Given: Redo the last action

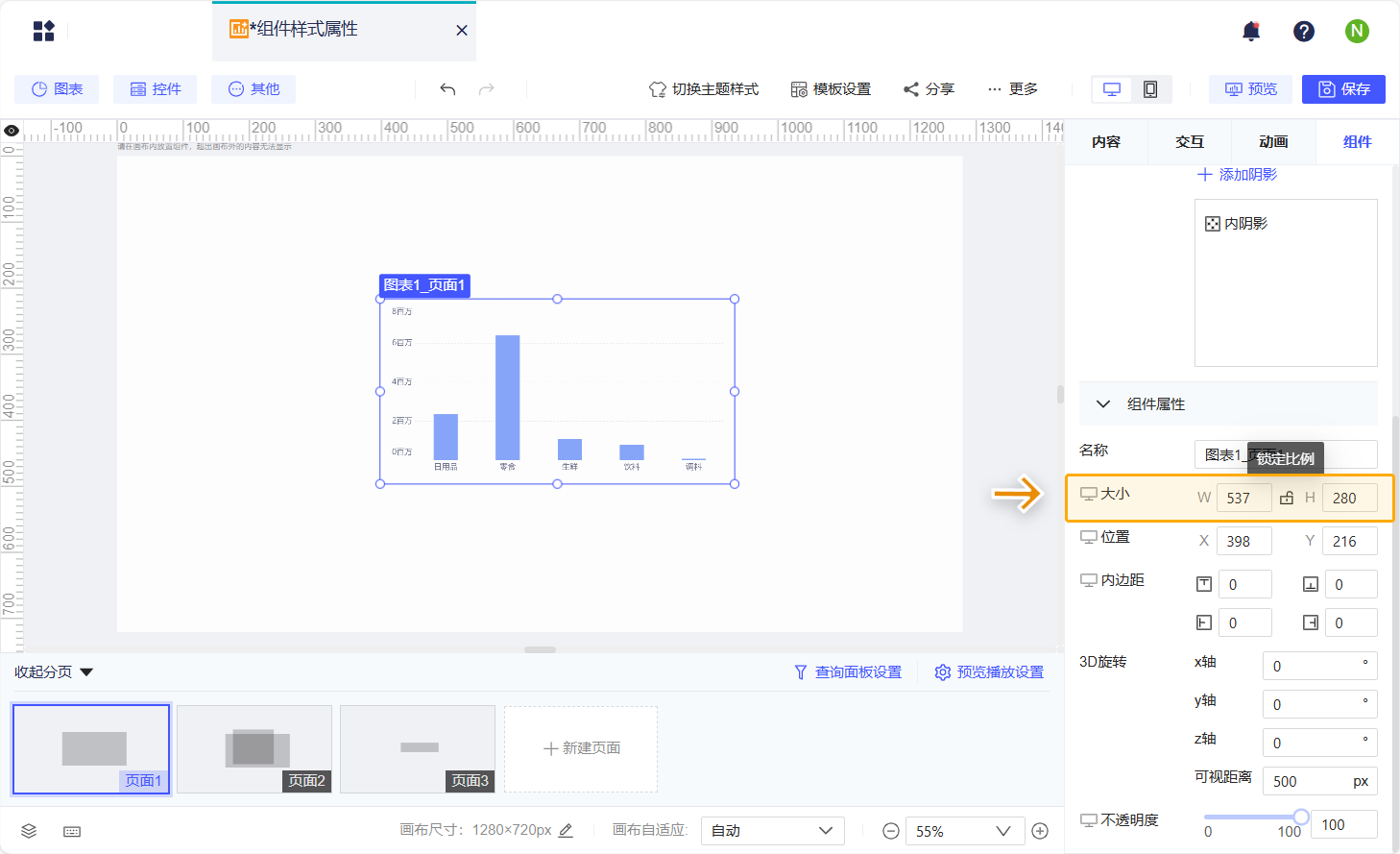Looking at the screenshot, I should tap(487, 89).
